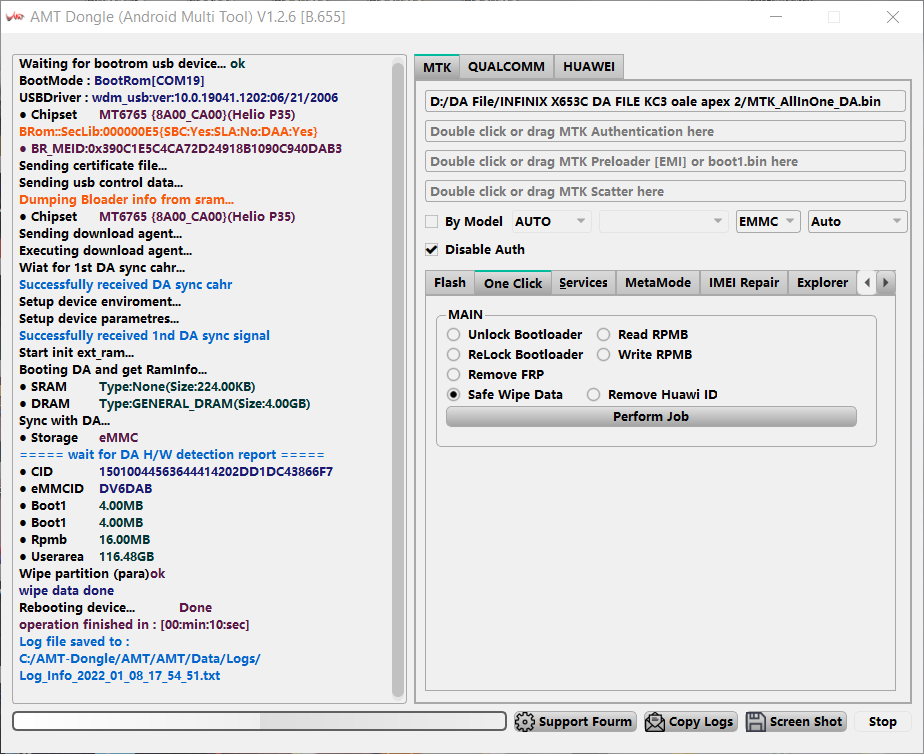The width and height of the screenshot is (924, 754).
Task: Open the Explorer tab
Action: click(822, 283)
